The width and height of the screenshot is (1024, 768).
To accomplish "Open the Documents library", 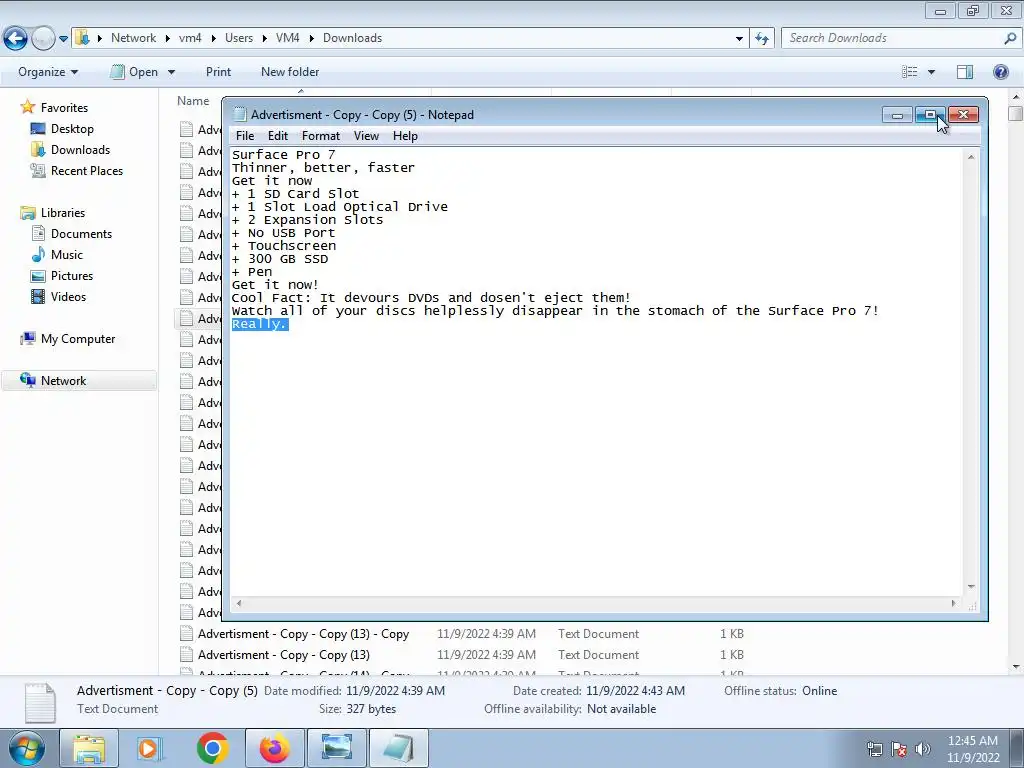I will [81, 234].
